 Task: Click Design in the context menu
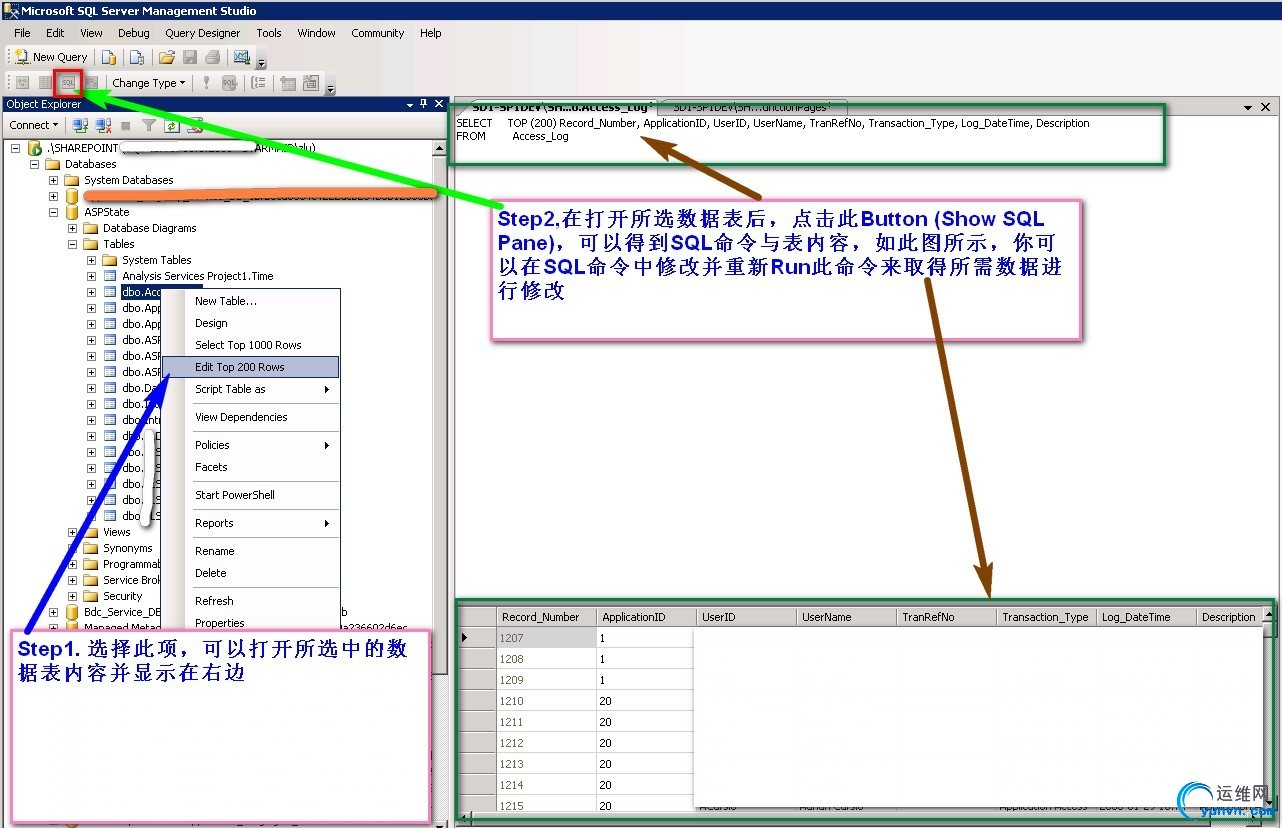click(x=251, y=323)
